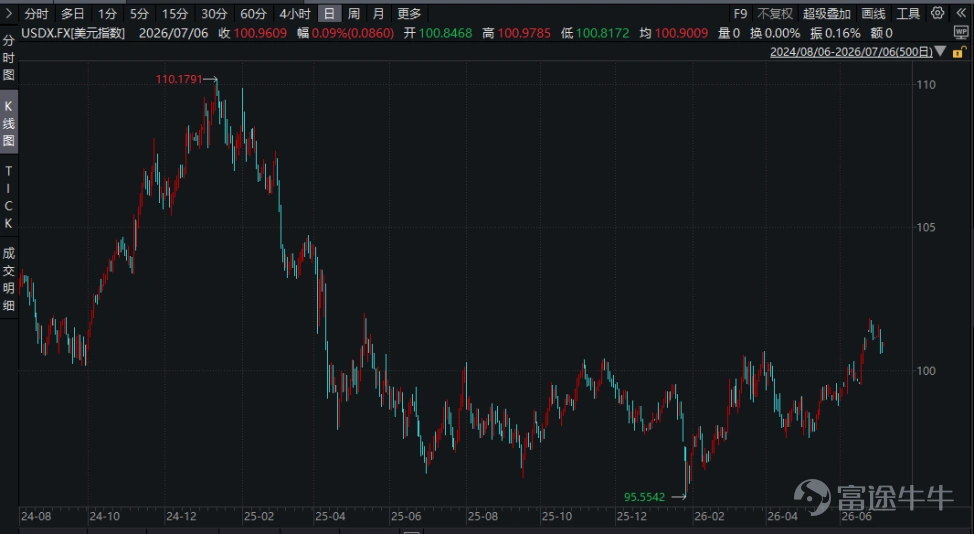Open the TICK view in sidebar
This screenshot has height=534, width=974.
9,197
